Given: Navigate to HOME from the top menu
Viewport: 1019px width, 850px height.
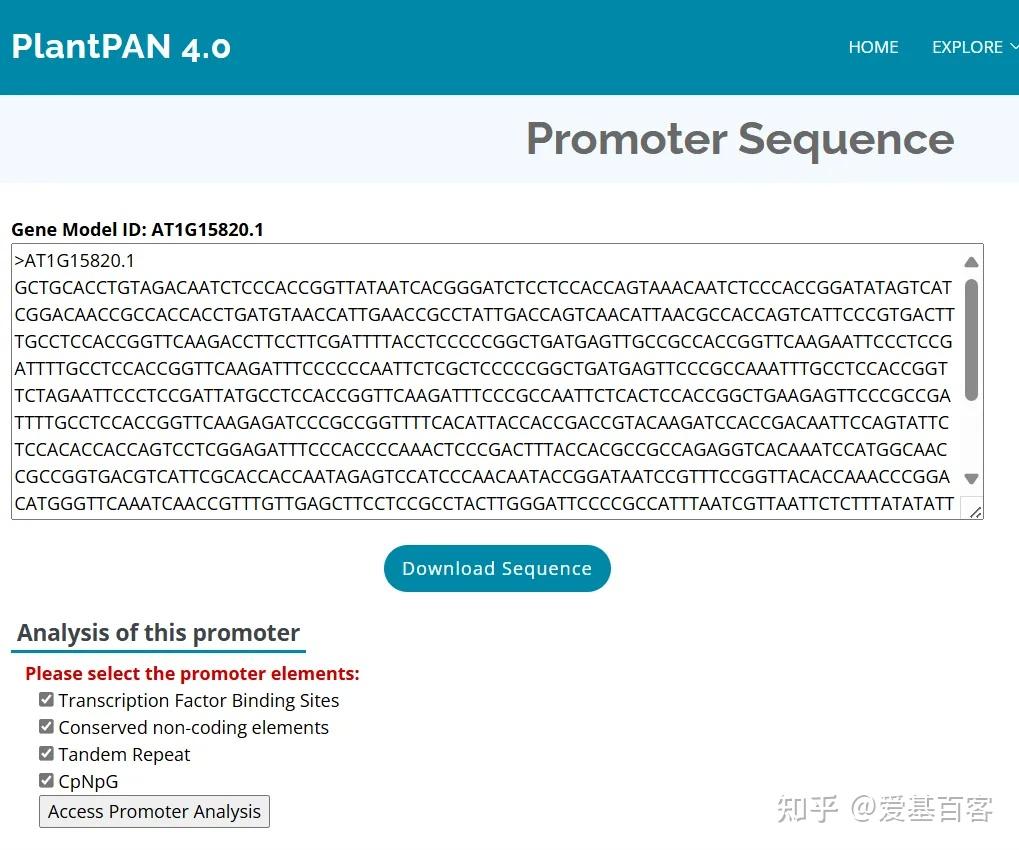Looking at the screenshot, I should (872, 46).
